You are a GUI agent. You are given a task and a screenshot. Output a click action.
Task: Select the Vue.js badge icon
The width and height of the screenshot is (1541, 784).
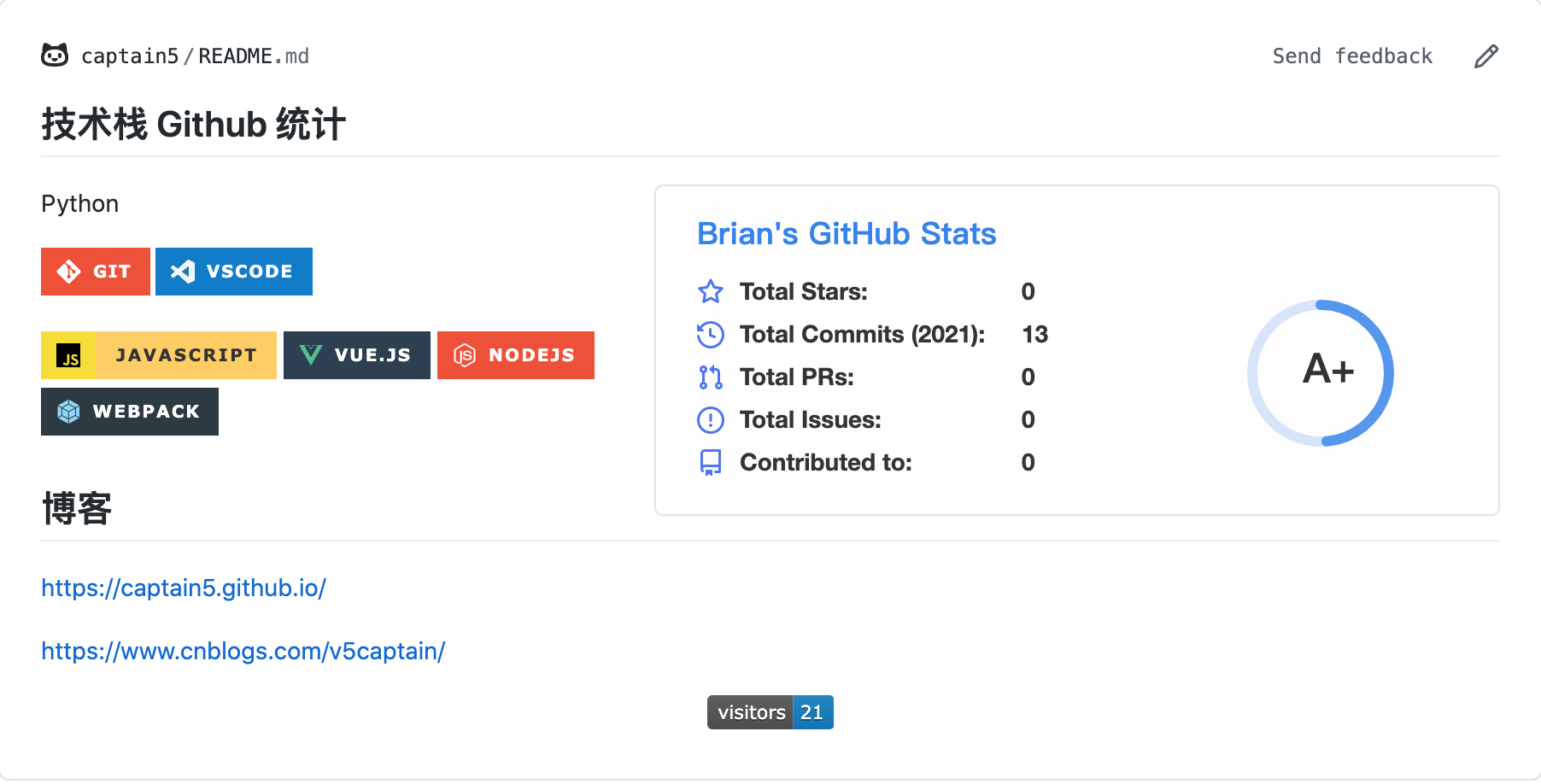pyautogui.click(x=311, y=354)
